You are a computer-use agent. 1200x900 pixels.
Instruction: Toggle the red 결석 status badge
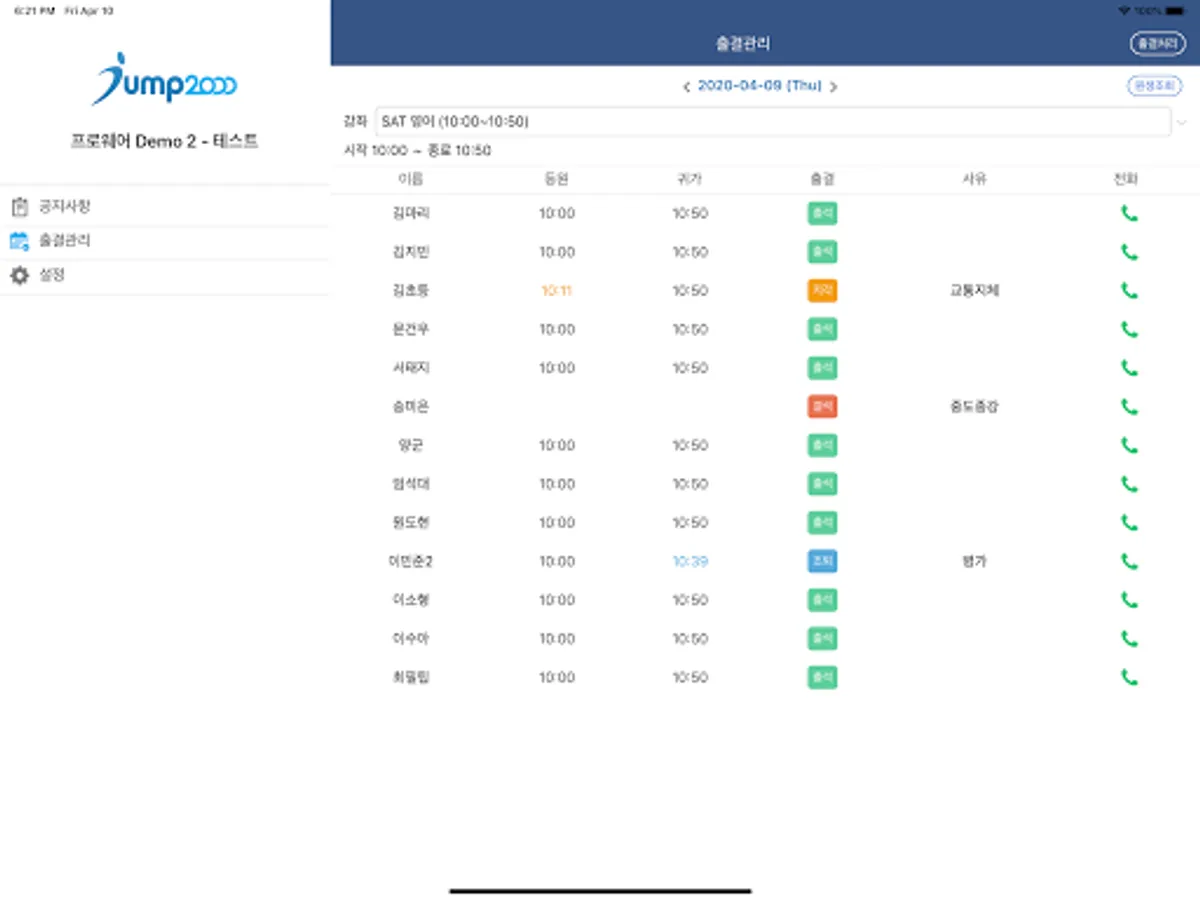click(x=822, y=407)
